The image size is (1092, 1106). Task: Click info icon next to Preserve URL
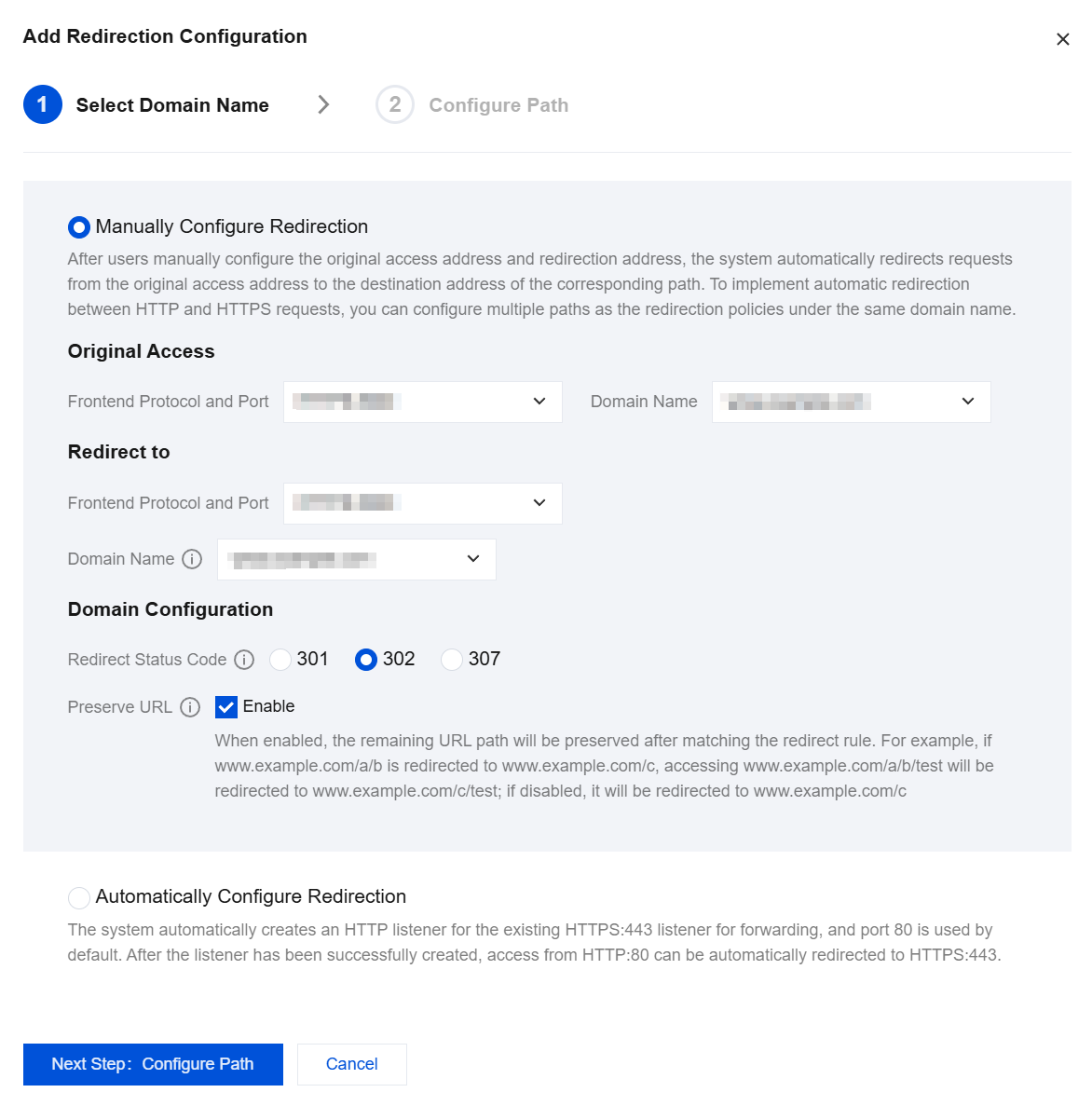pos(190,707)
